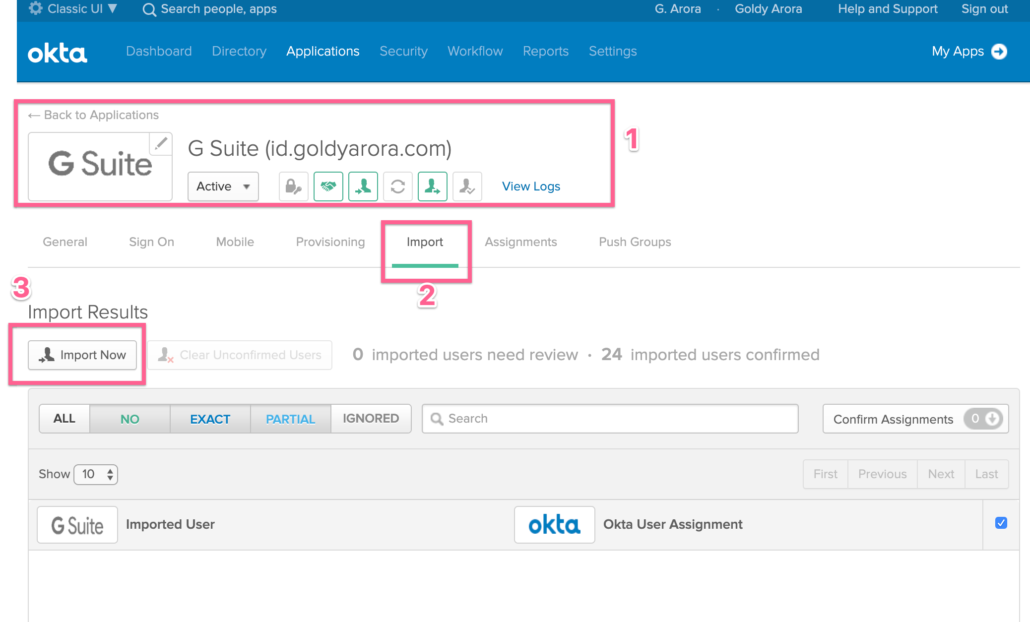Open the Reports menu
The width and height of the screenshot is (1030, 622).
[545, 51]
